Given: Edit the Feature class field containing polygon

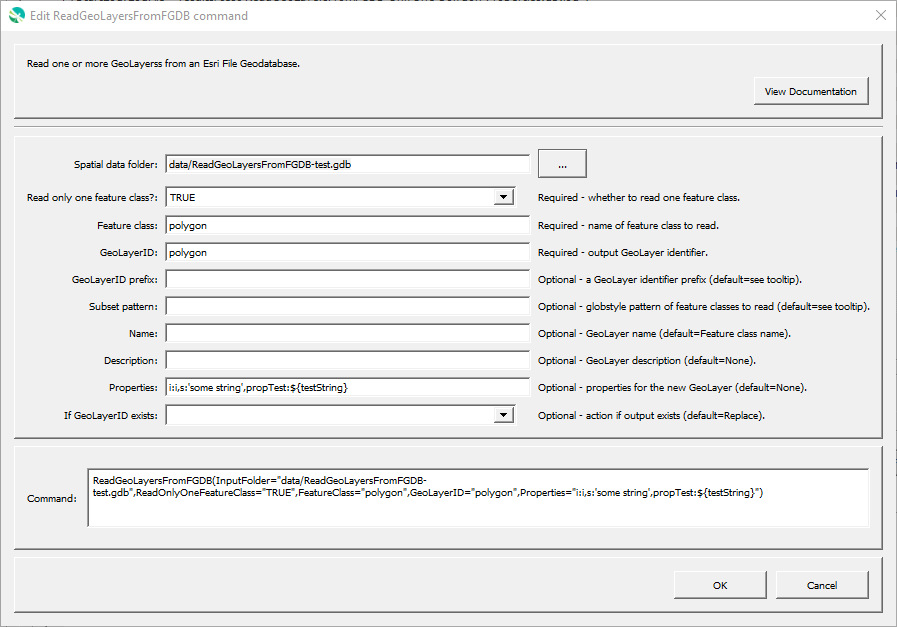Looking at the screenshot, I should point(348,225).
